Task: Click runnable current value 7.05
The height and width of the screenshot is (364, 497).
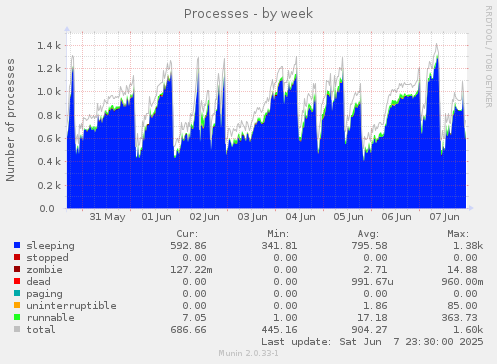Action: pyautogui.click(x=195, y=318)
